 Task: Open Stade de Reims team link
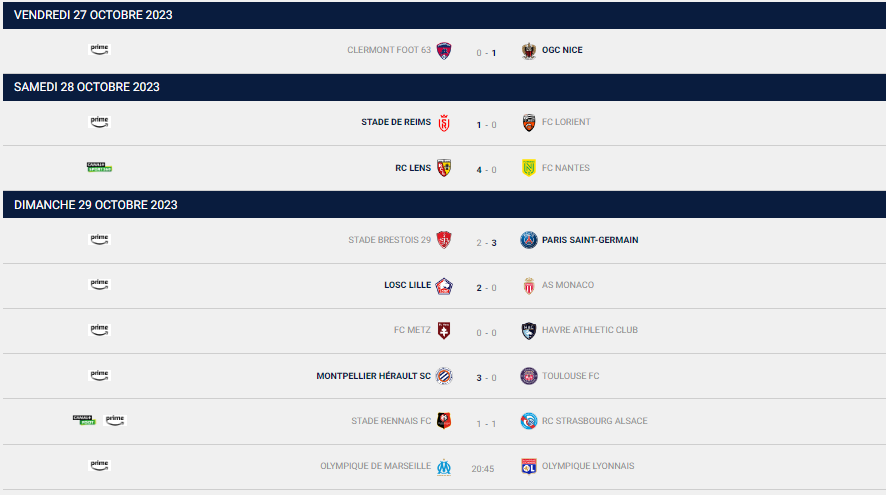396,122
